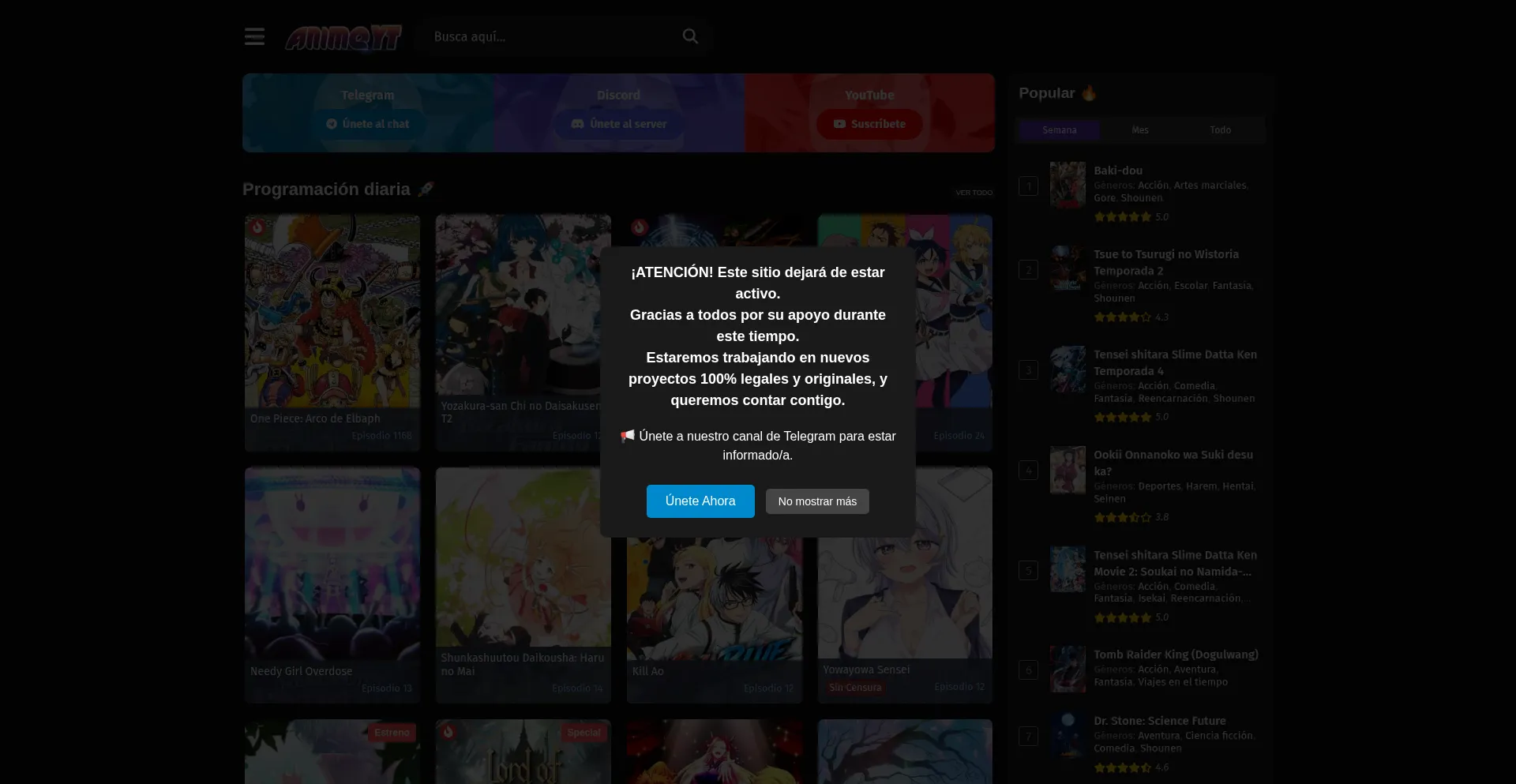Click 'Ciencia ficción' genre under Dr. Stone

(x=1218, y=736)
